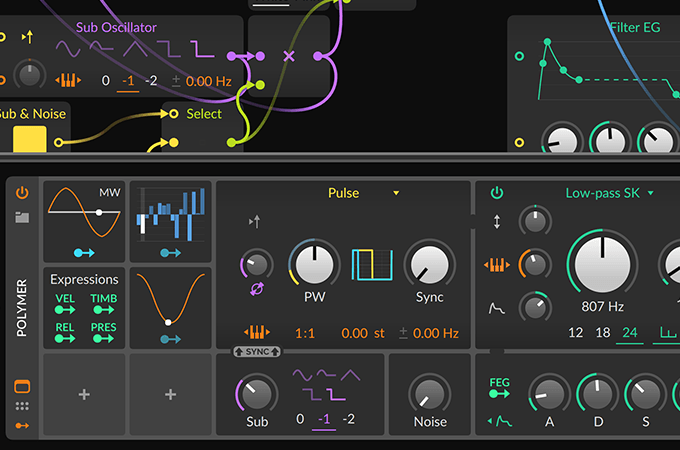Viewport: 680px width, 450px height.
Task: Click the oscillator retrigger phase icon
Action: point(255,222)
